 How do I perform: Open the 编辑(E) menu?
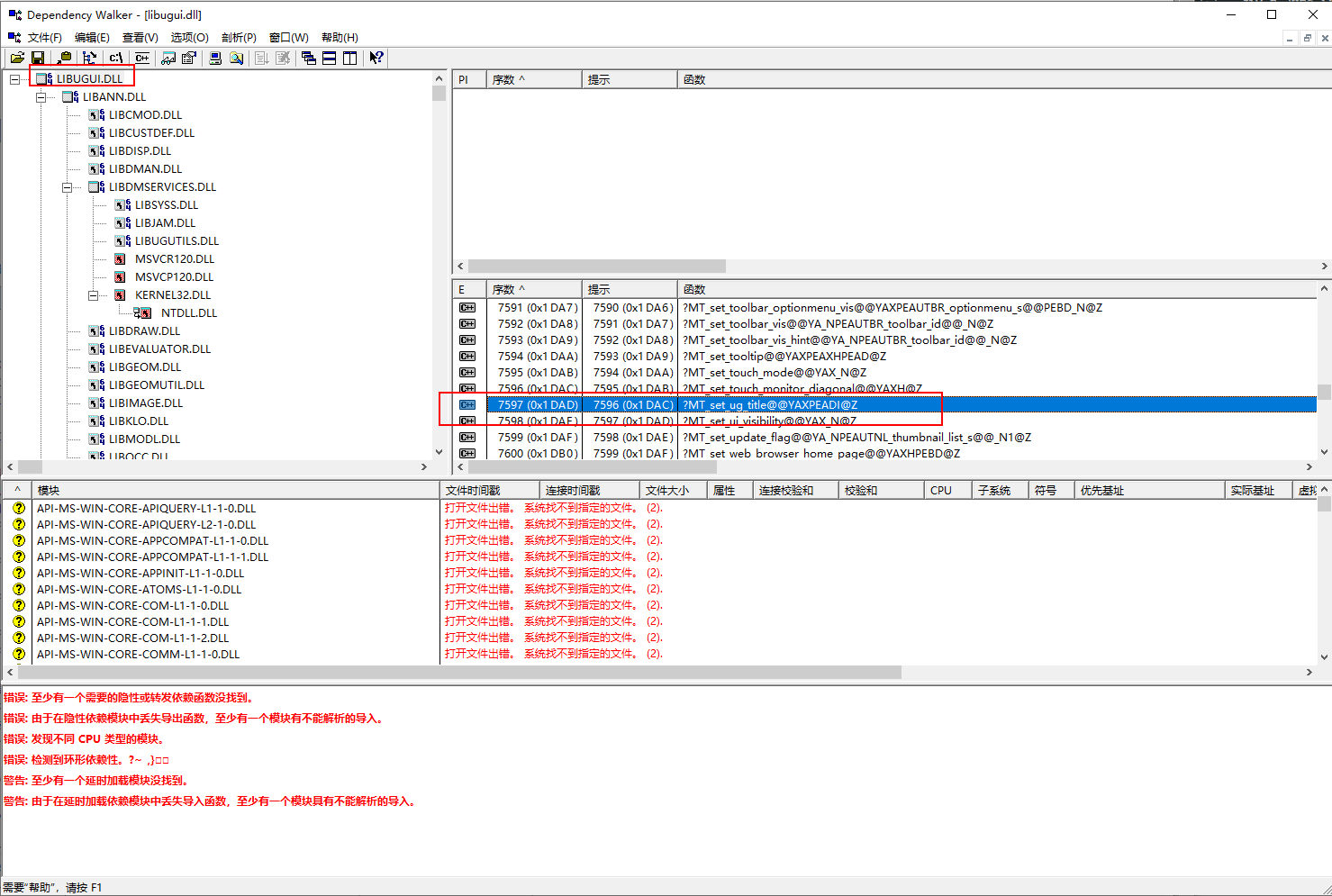(x=92, y=37)
